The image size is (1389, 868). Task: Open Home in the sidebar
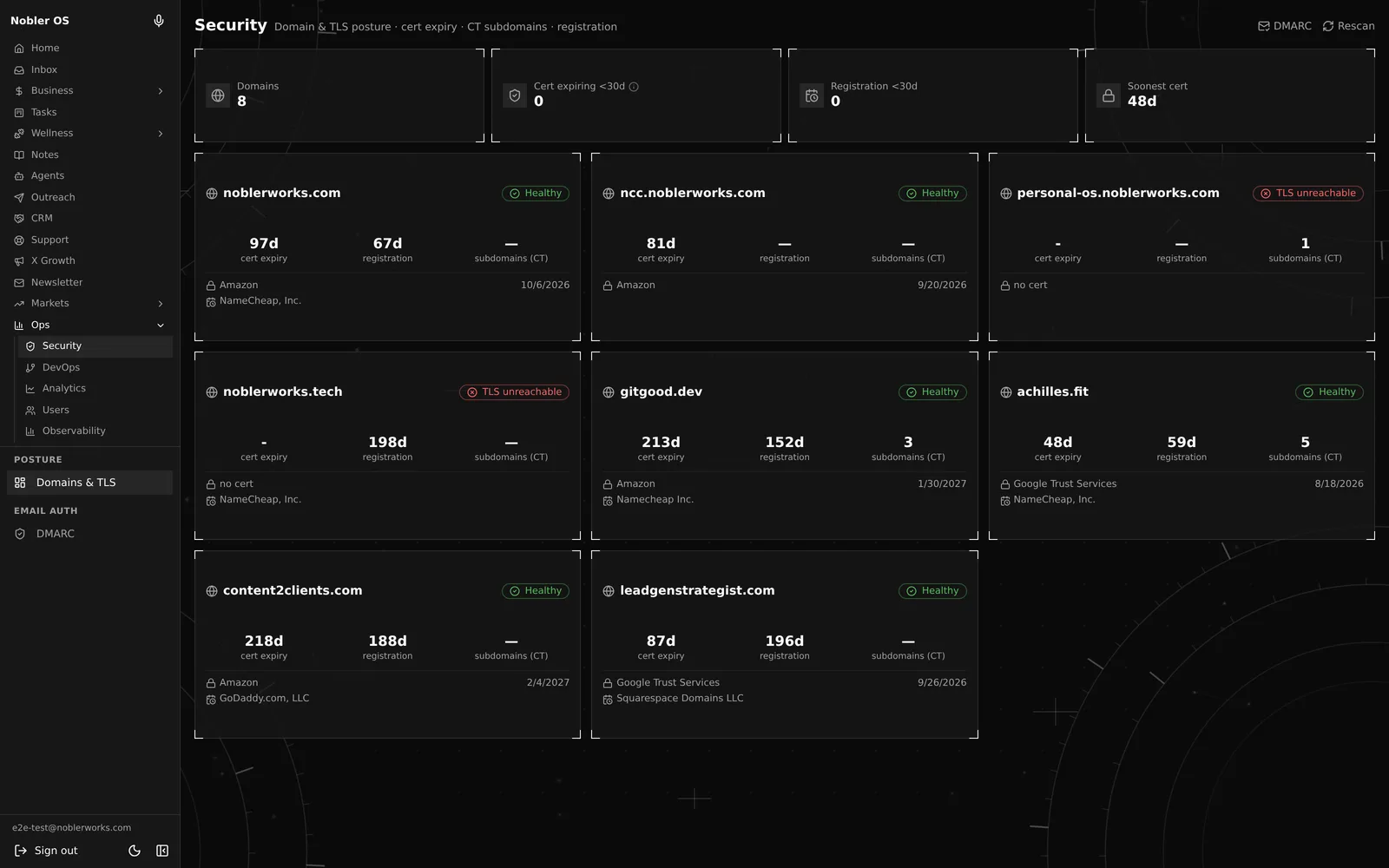click(x=90, y=48)
